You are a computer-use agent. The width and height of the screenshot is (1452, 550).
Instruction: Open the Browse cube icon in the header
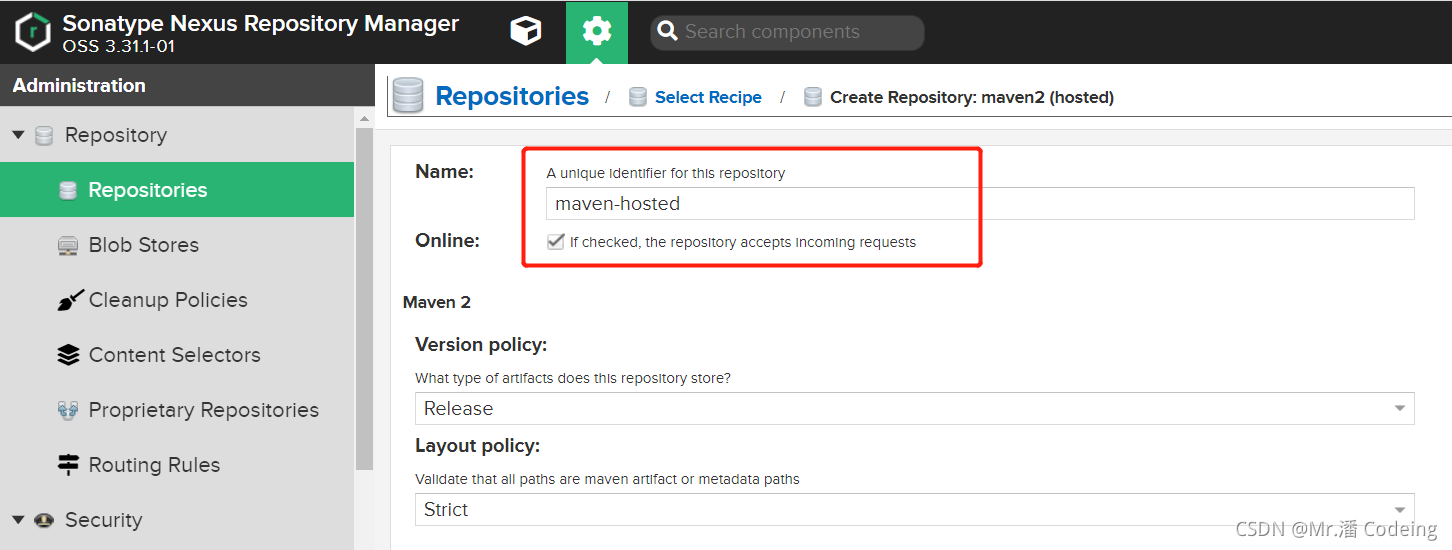(x=526, y=32)
